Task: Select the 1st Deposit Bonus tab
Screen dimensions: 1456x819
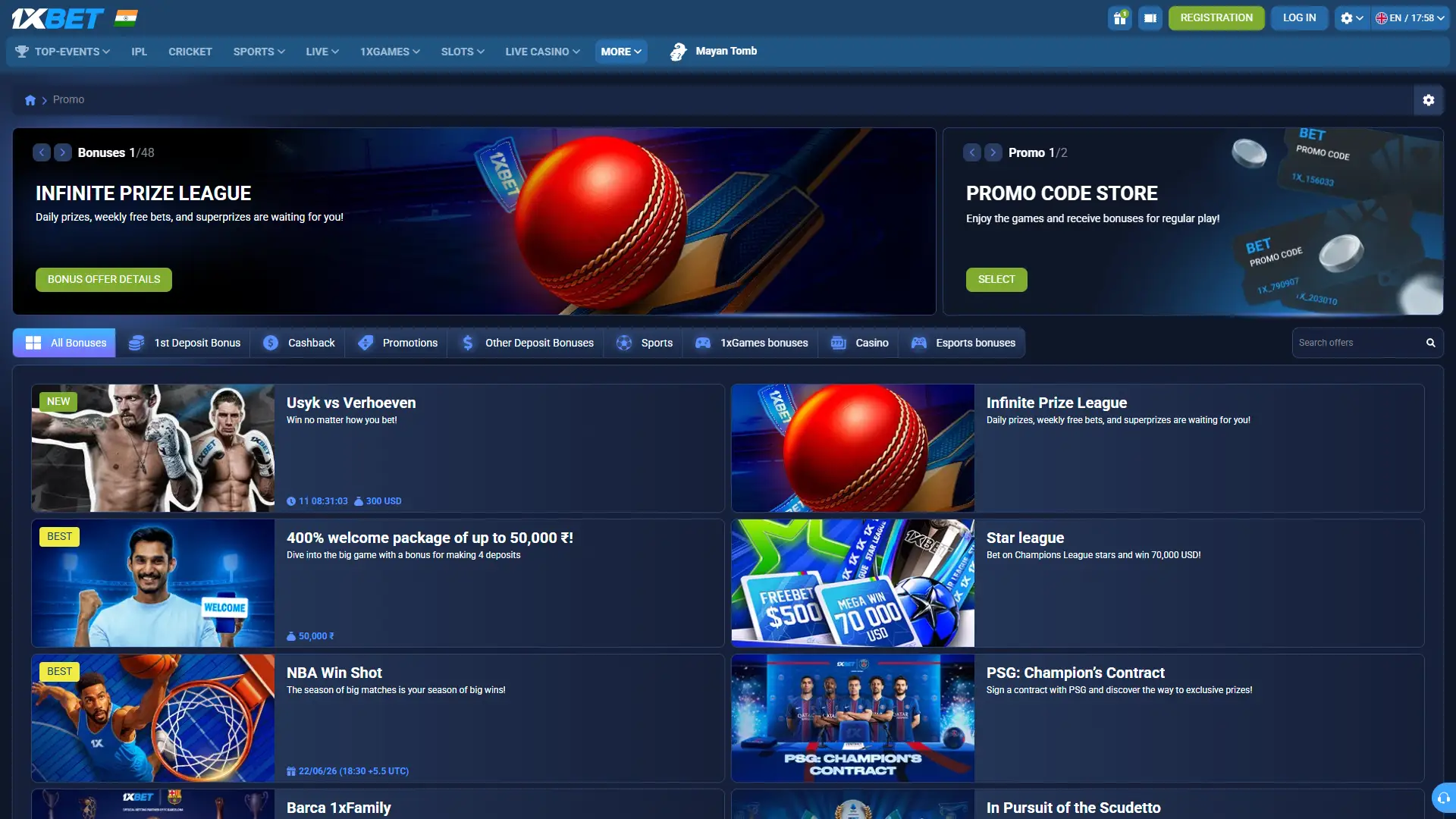Action: (184, 343)
